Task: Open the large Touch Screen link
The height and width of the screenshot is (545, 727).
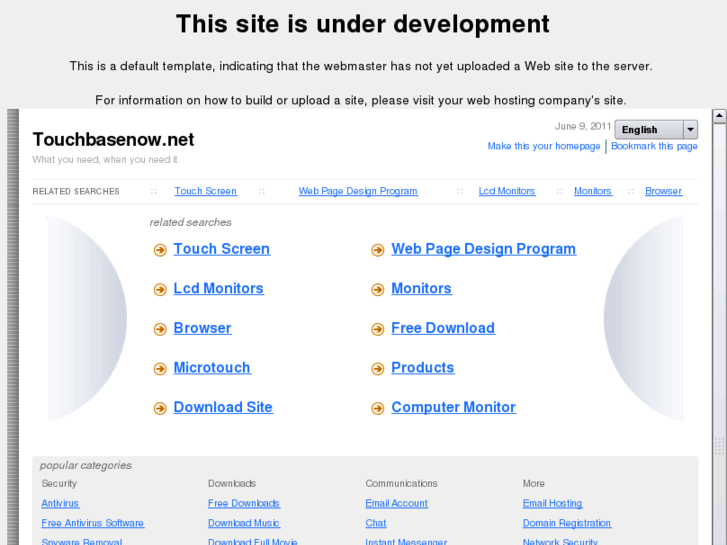Action: coord(222,249)
